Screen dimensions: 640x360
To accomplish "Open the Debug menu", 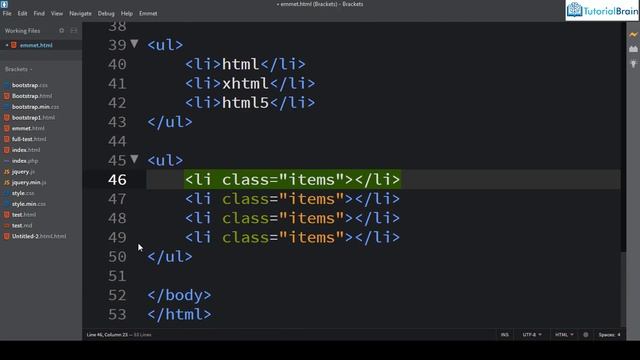I will click(106, 13).
